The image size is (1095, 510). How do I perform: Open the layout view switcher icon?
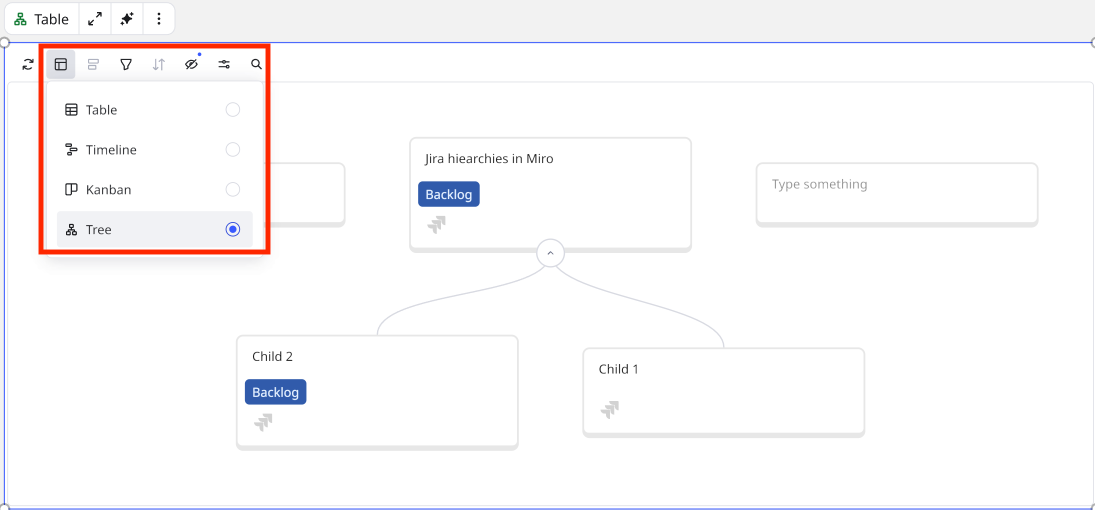[x=61, y=64]
